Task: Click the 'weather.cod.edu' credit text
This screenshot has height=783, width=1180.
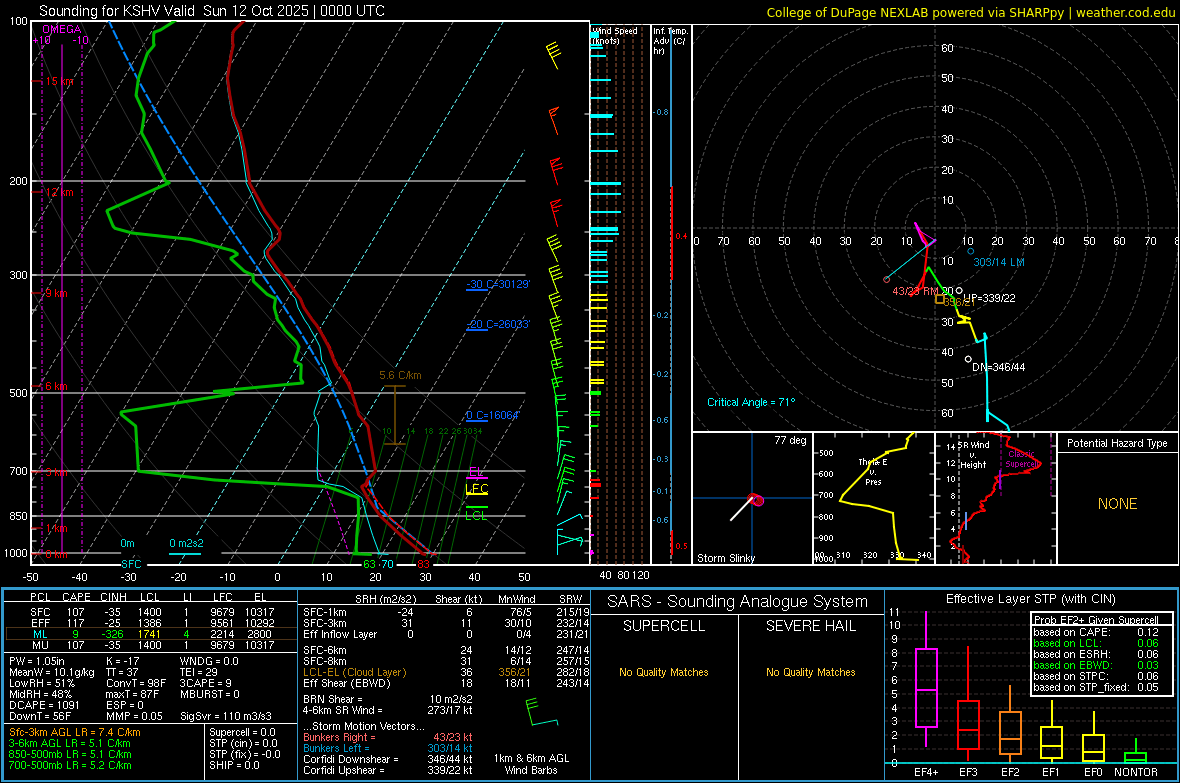Action: pos(1125,12)
